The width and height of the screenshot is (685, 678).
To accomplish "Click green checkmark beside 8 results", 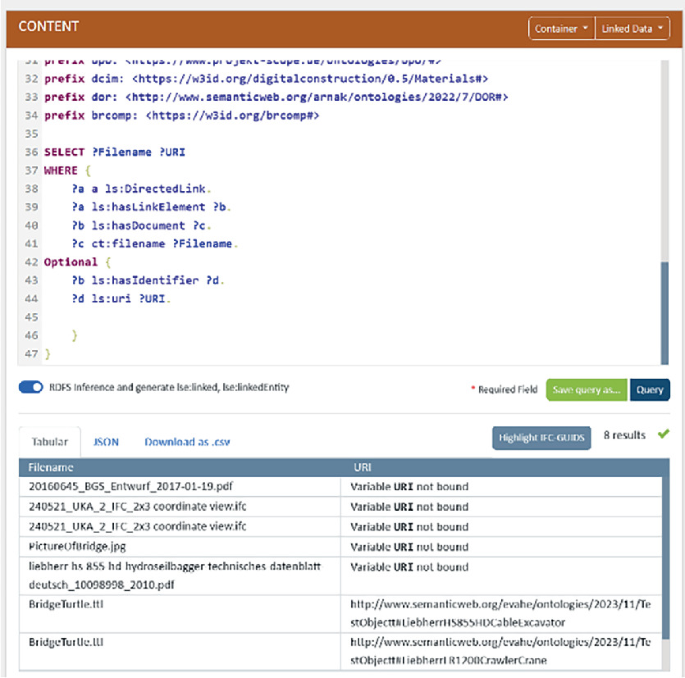I will [x=663, y=436].
